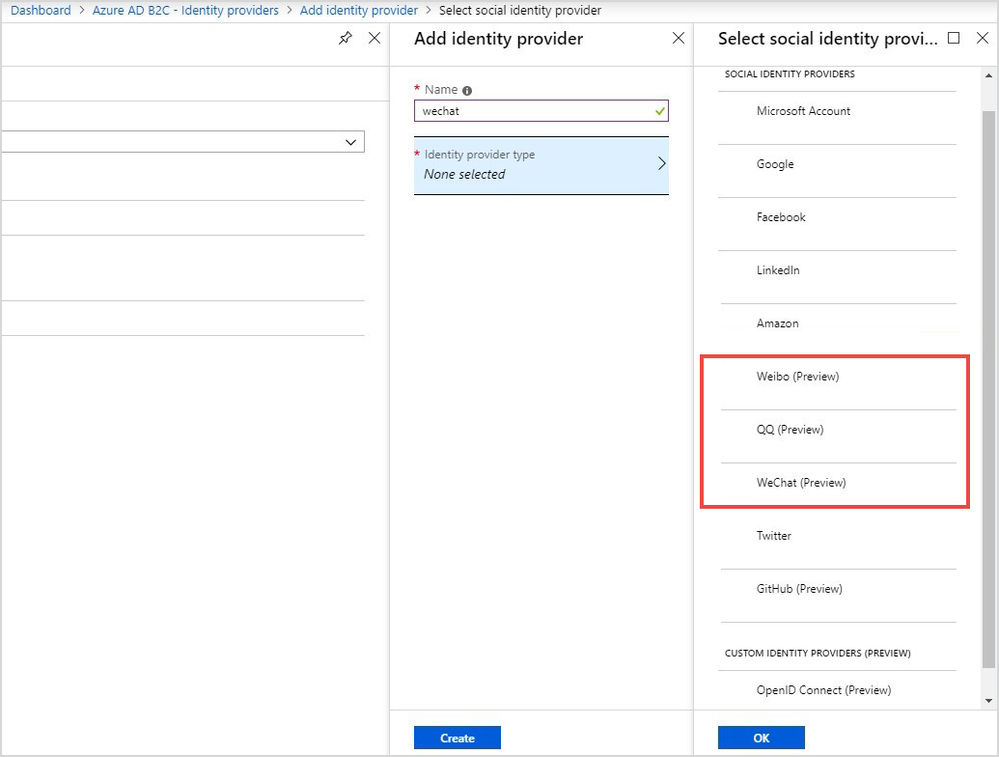This screenshot has height=757, width=999.
Task: Click the Name info icon
Action: click(x=467, y=90)
